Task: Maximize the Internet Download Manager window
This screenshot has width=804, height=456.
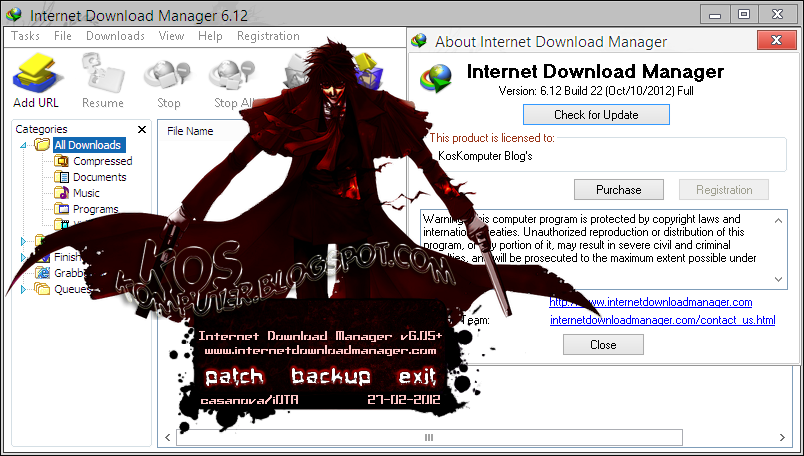Action: (x=744, y=14)
